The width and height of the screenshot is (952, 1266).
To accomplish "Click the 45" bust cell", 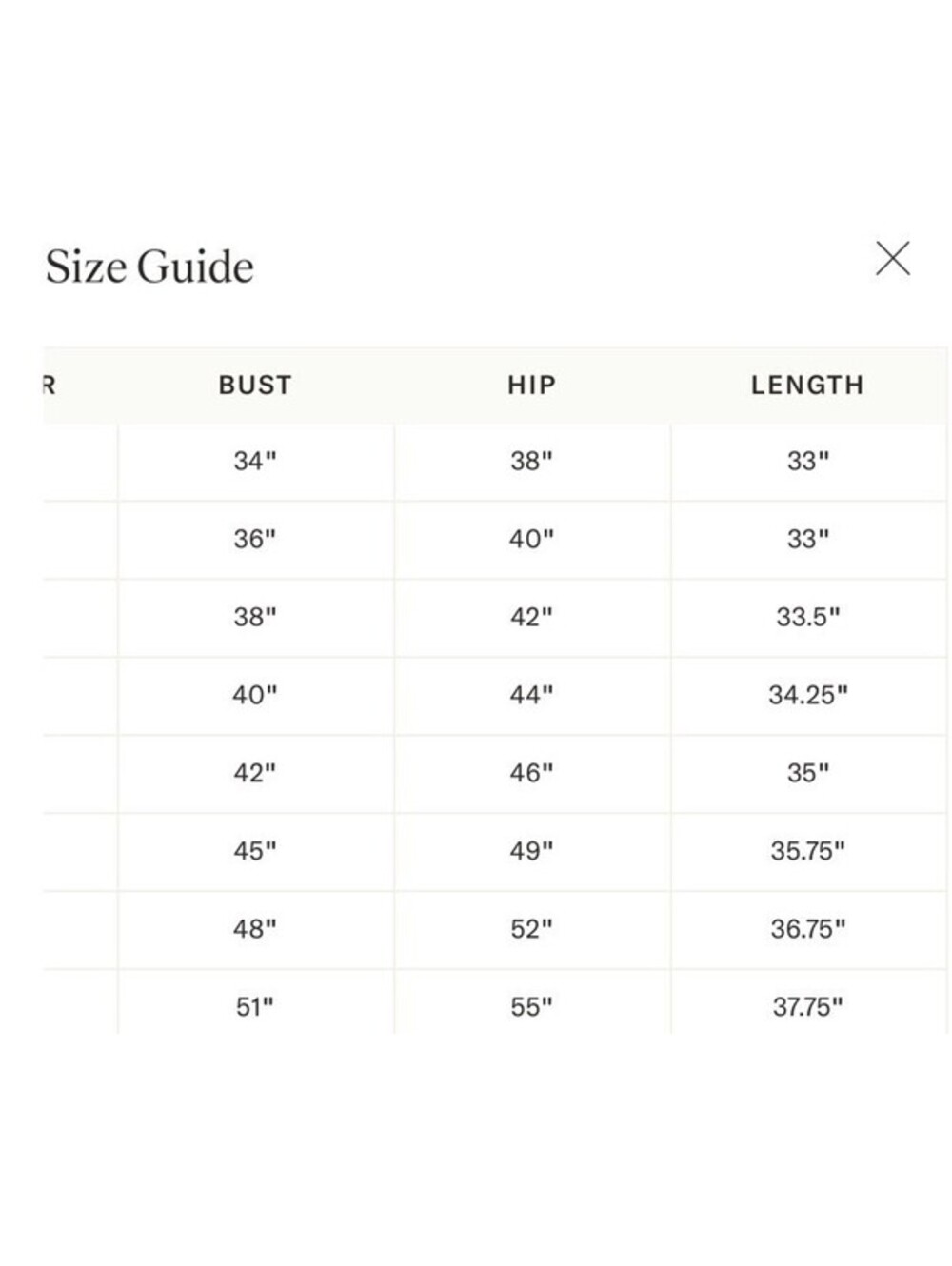I will pyautogui.click(x=255, y=851).
